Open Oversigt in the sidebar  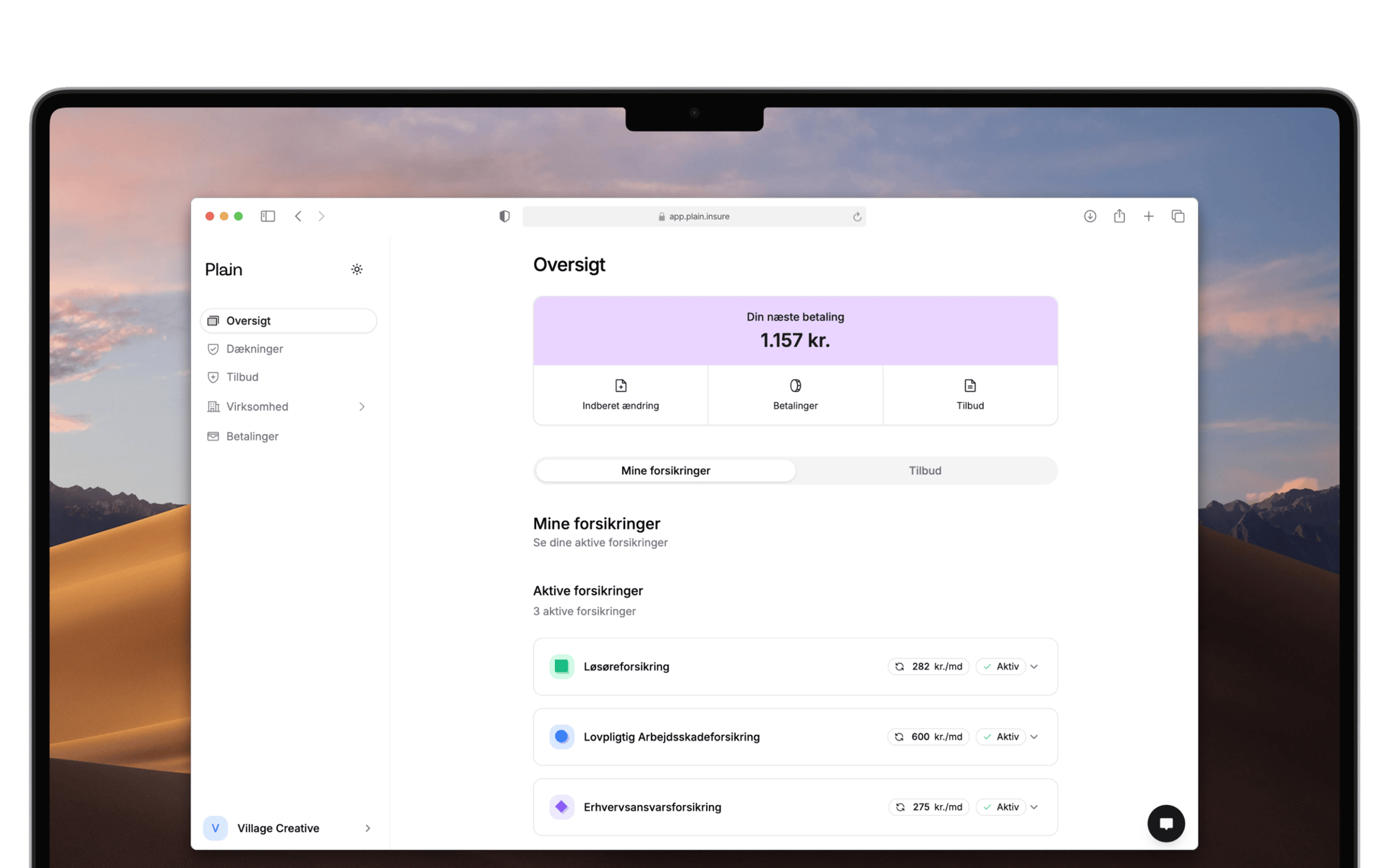click(x=288, y=320)
